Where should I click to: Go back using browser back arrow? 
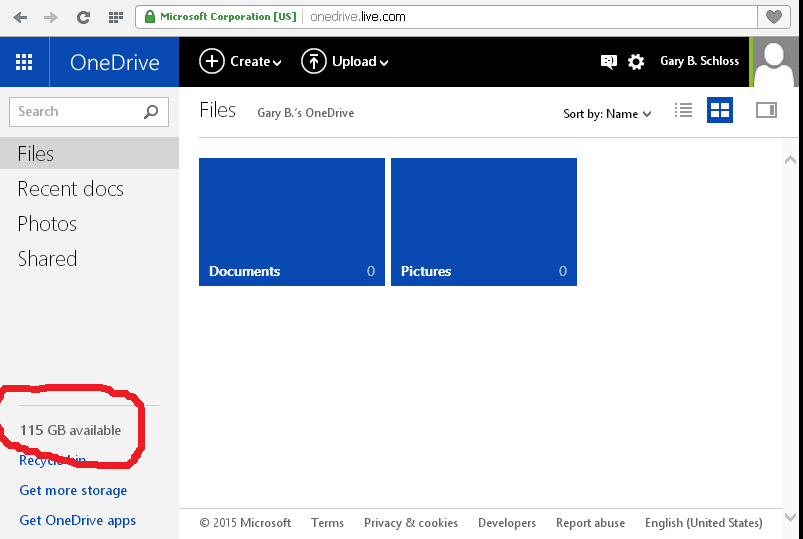[20, 17]
